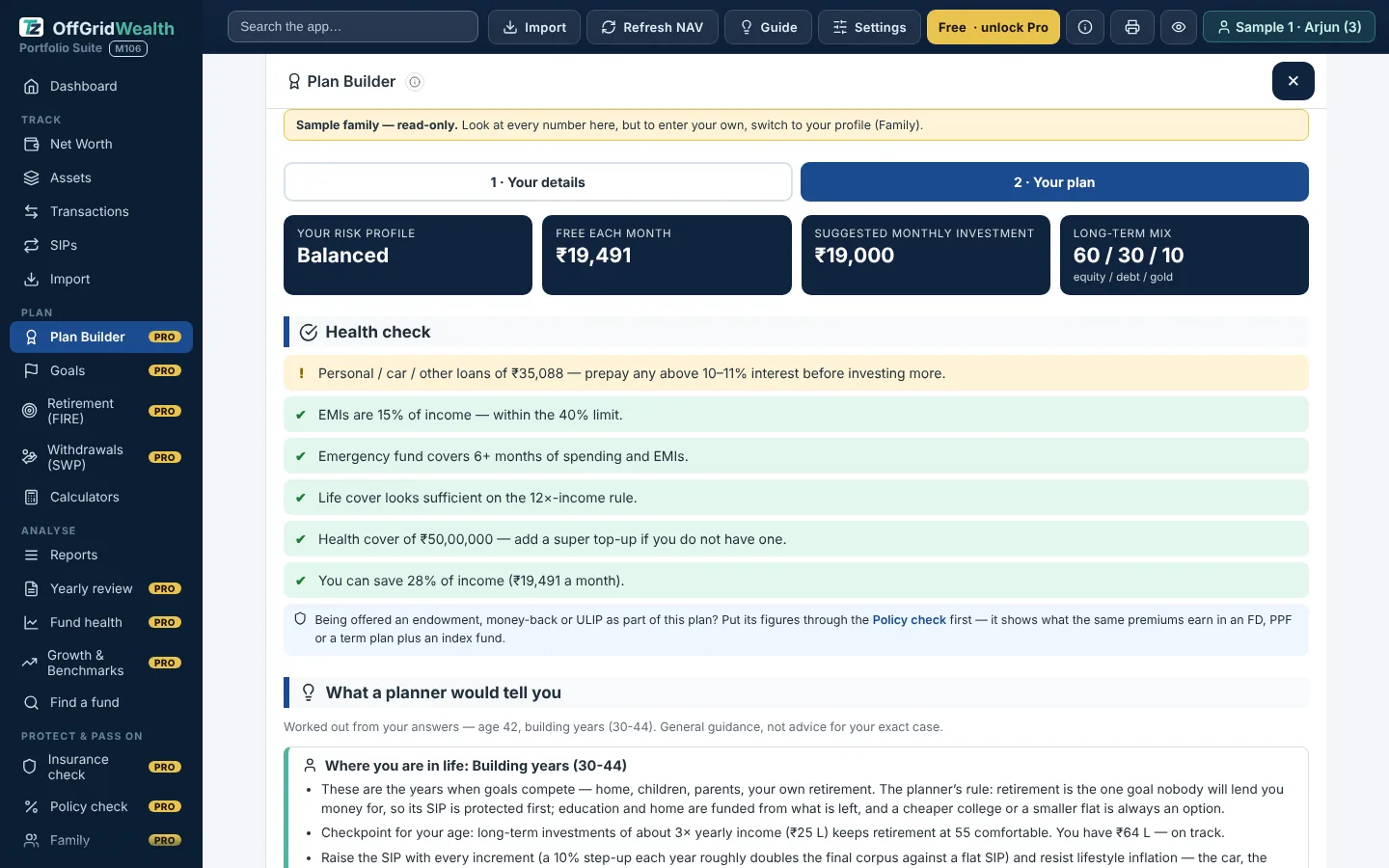Open Insurance check page
Viewport: 1389px width, 868px height.
[101, 767]
